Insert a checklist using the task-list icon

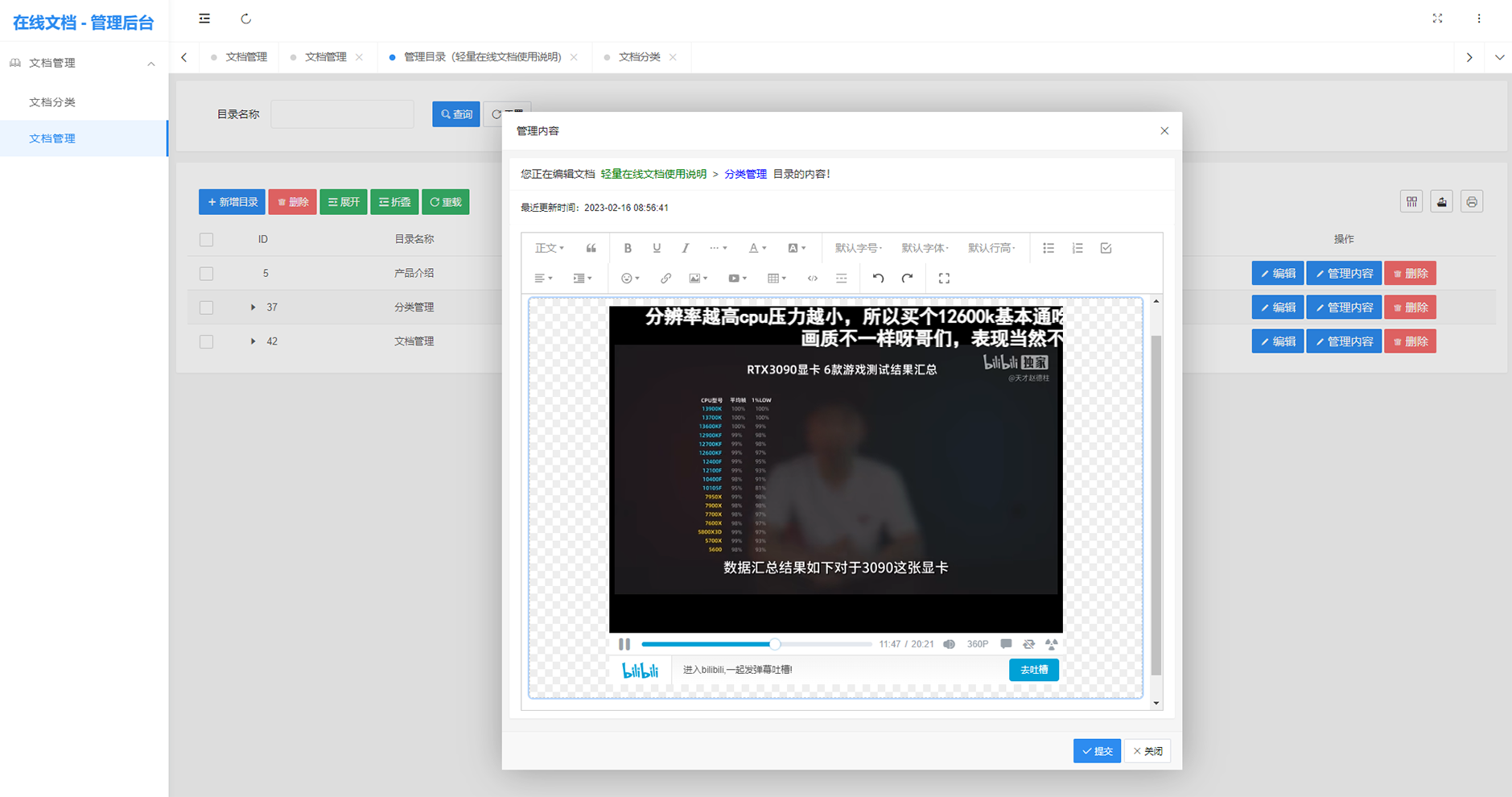coord(1106,247)
